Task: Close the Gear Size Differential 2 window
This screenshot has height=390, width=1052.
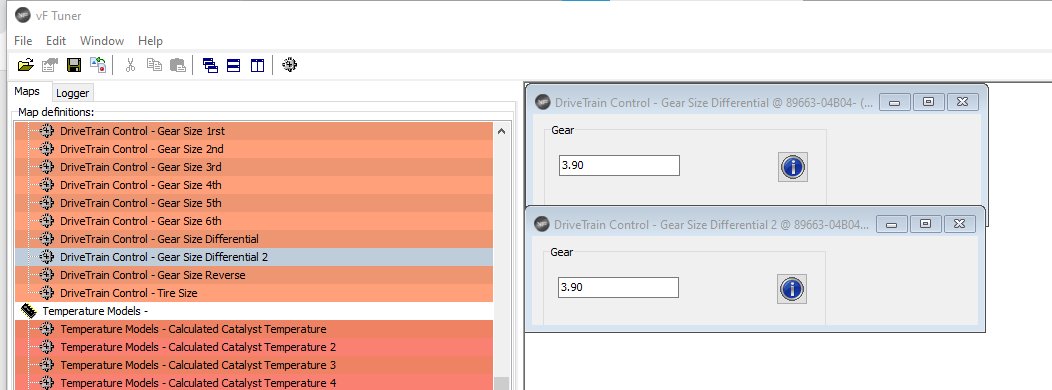Action: coord(959,224)
